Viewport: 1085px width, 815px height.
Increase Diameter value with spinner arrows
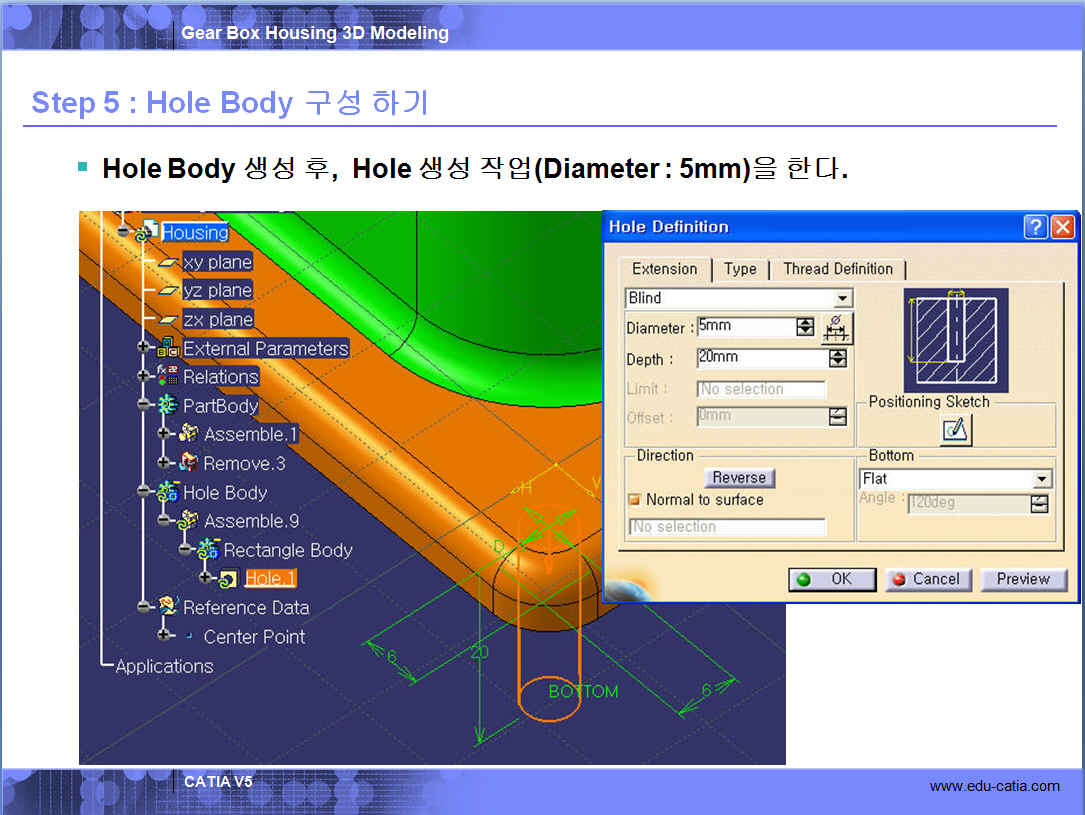pyautogui.click(x=805, y=323)
